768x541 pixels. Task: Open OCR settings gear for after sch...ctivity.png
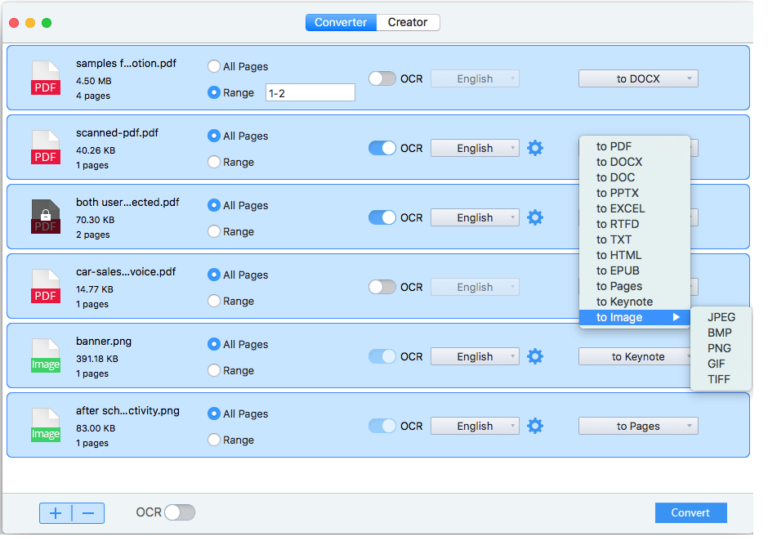[535, 426]
